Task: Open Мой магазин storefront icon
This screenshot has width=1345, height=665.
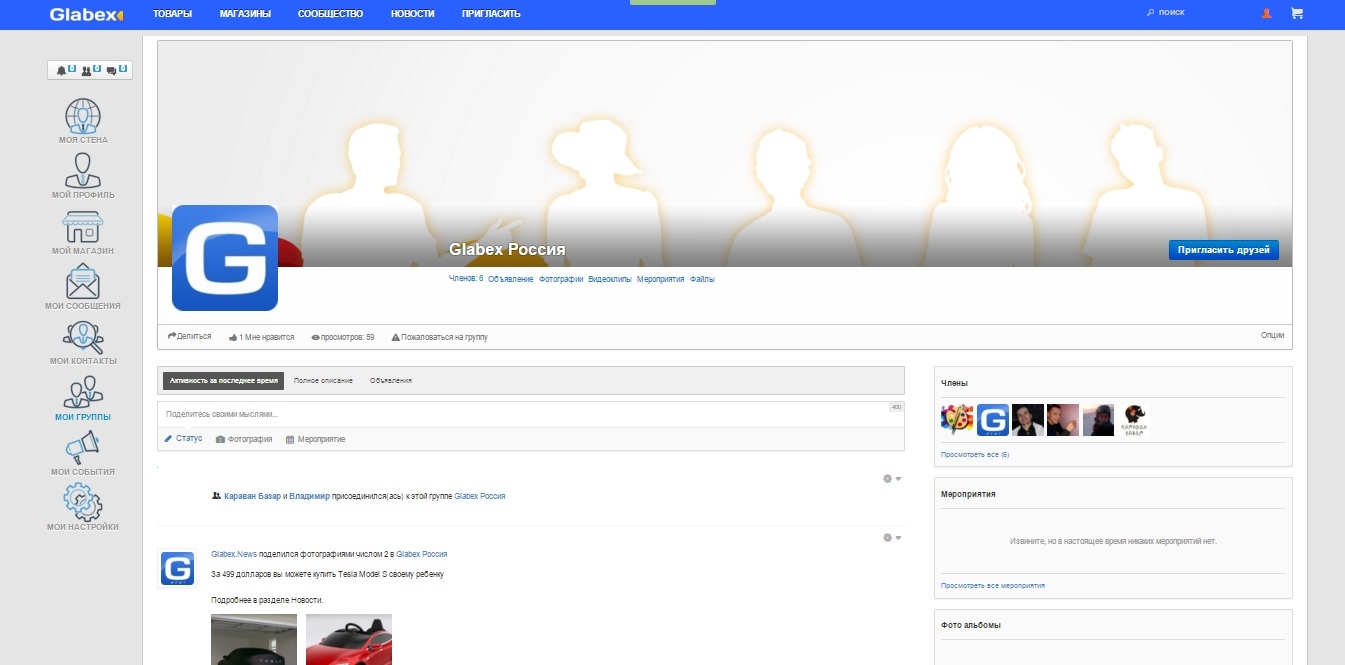Action: 83,226
